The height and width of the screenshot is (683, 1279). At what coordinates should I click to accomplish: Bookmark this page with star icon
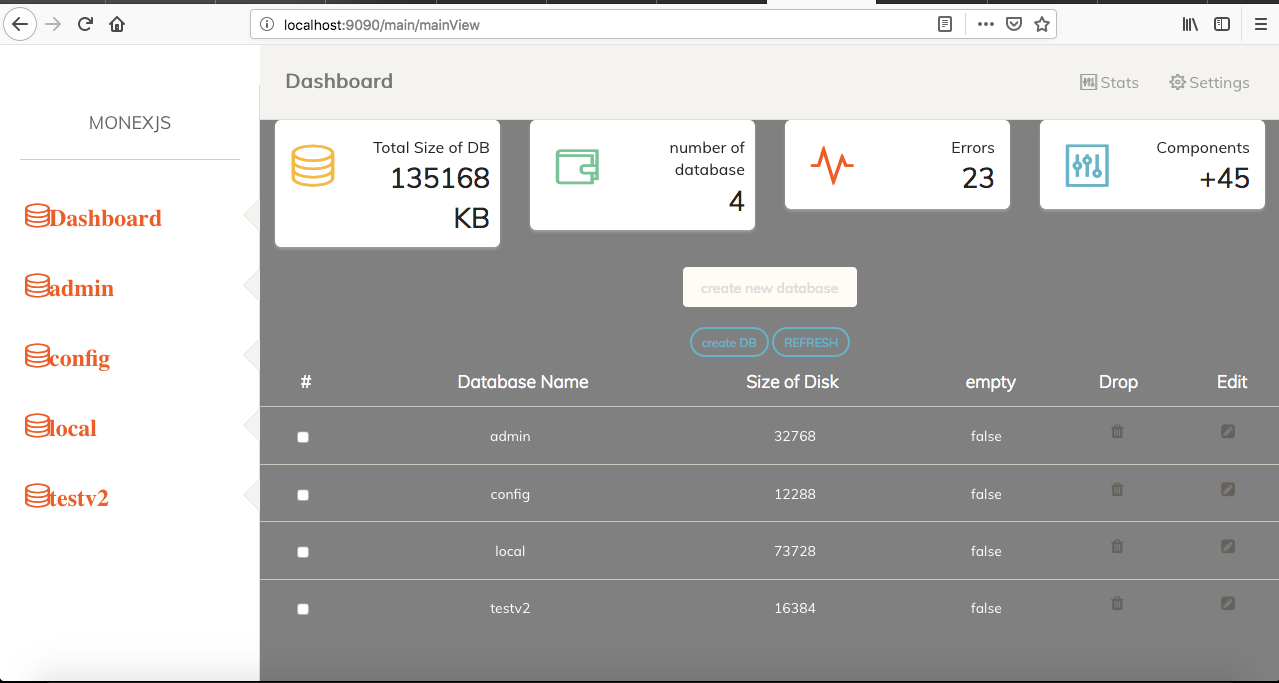click(x=1041, y=24)
